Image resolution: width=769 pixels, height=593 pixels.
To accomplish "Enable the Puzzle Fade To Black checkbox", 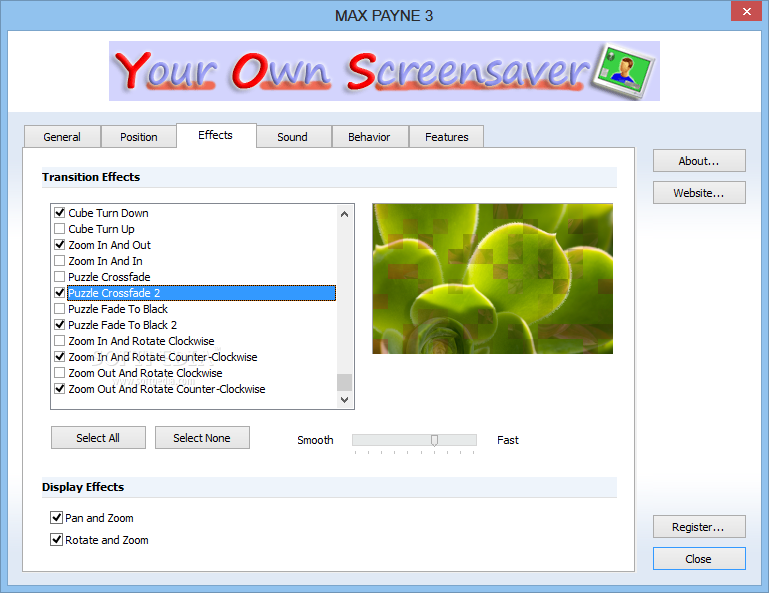I will [59, 309].
